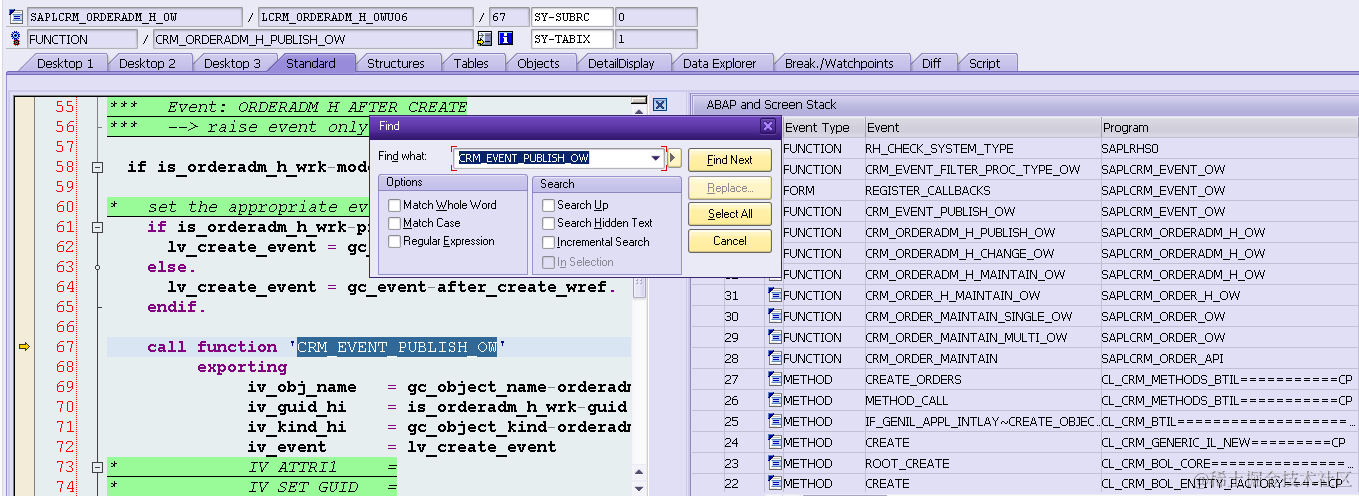Open the Tables tab
Viewport: 1359px width, 496px height.
(471, 63)
